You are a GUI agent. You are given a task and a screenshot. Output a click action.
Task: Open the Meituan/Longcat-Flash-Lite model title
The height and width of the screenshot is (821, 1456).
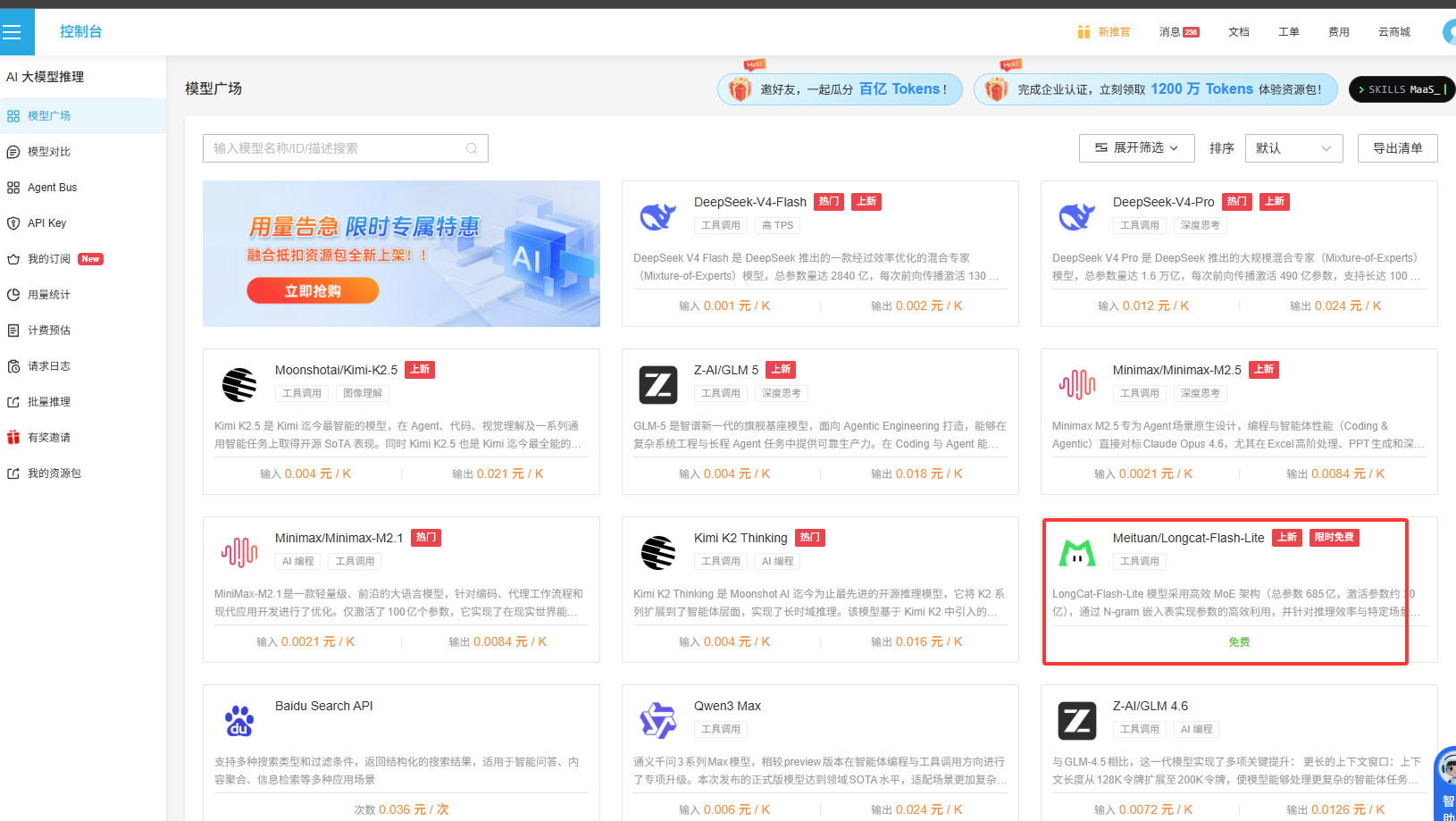click(x=1189, y=538)
